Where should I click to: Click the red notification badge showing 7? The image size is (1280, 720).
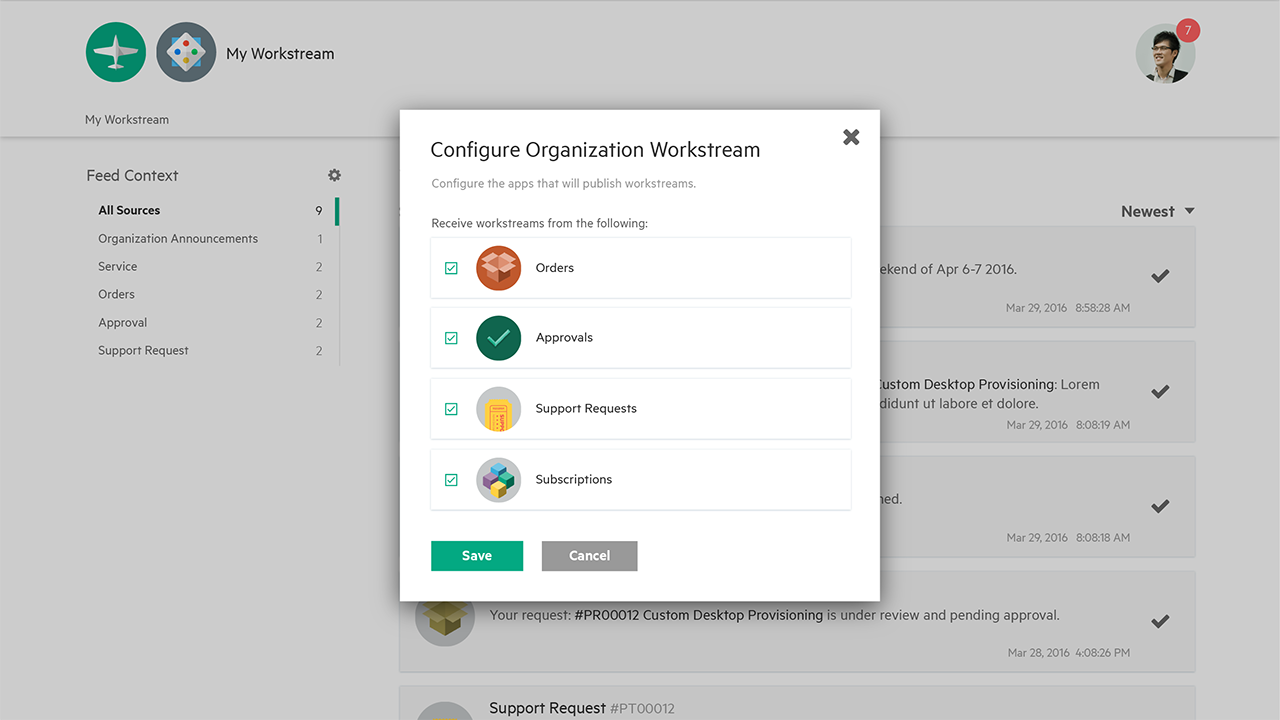(x=1188, y=30)
